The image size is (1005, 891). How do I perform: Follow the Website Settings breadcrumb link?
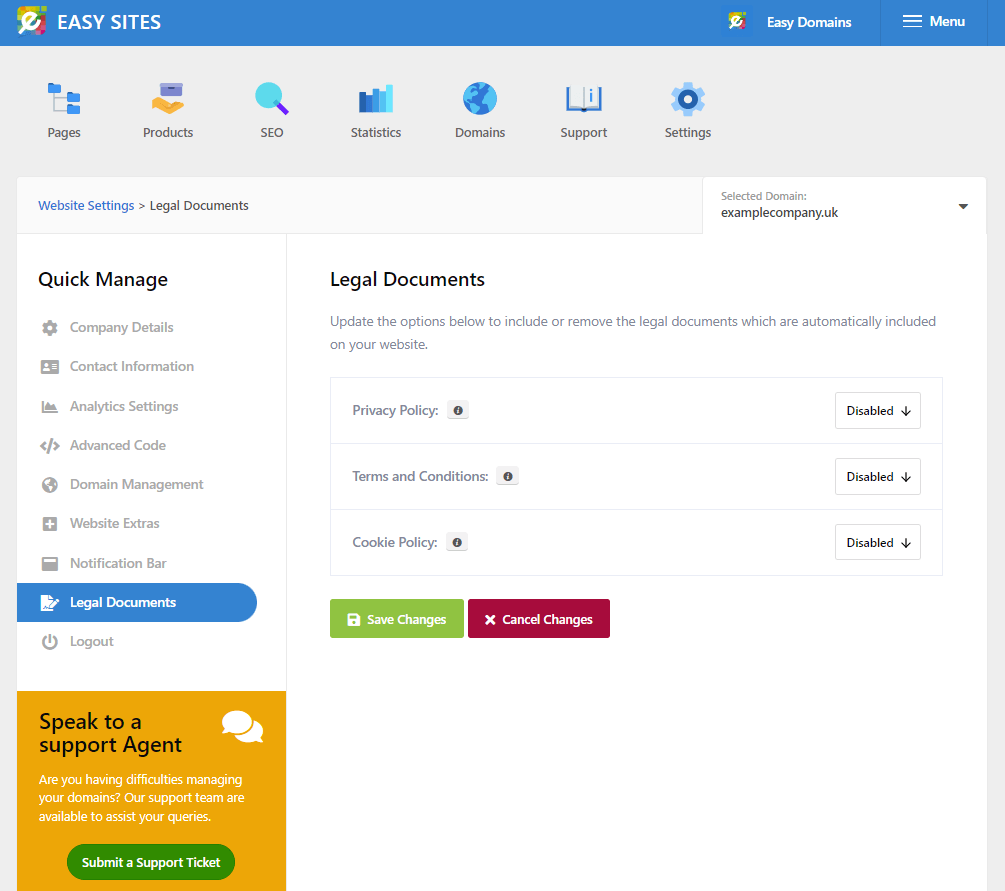coord(86,206)
